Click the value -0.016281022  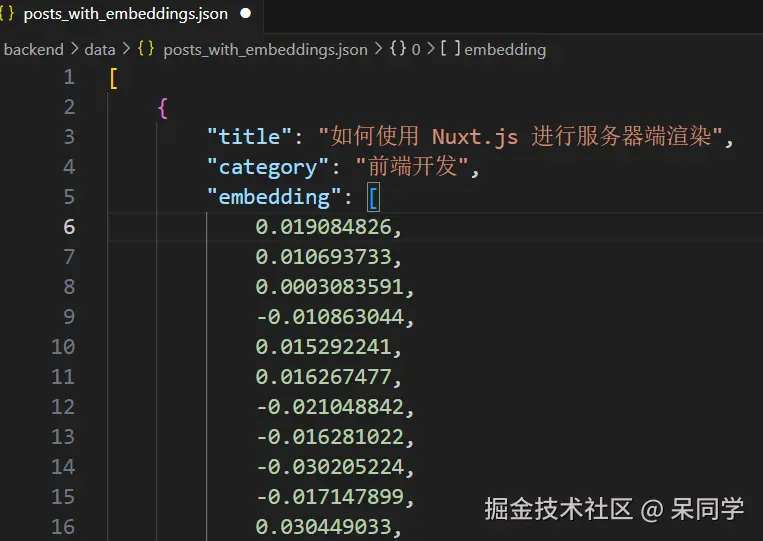click(330, 437)
